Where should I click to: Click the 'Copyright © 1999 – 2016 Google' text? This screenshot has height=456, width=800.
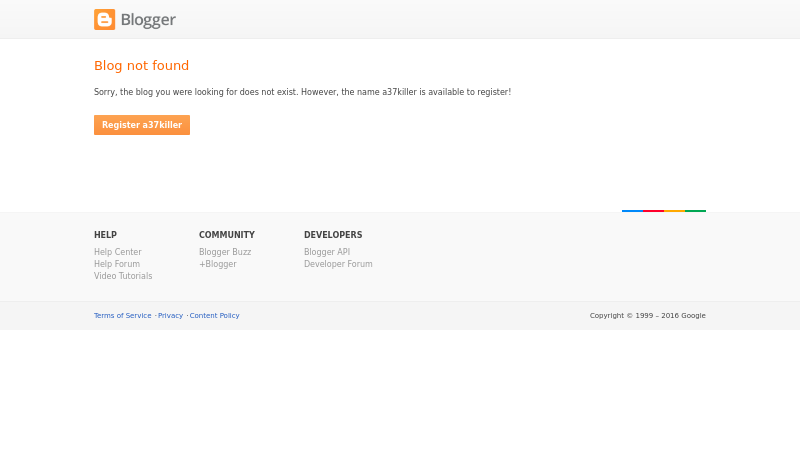click(x=647, y=316)
